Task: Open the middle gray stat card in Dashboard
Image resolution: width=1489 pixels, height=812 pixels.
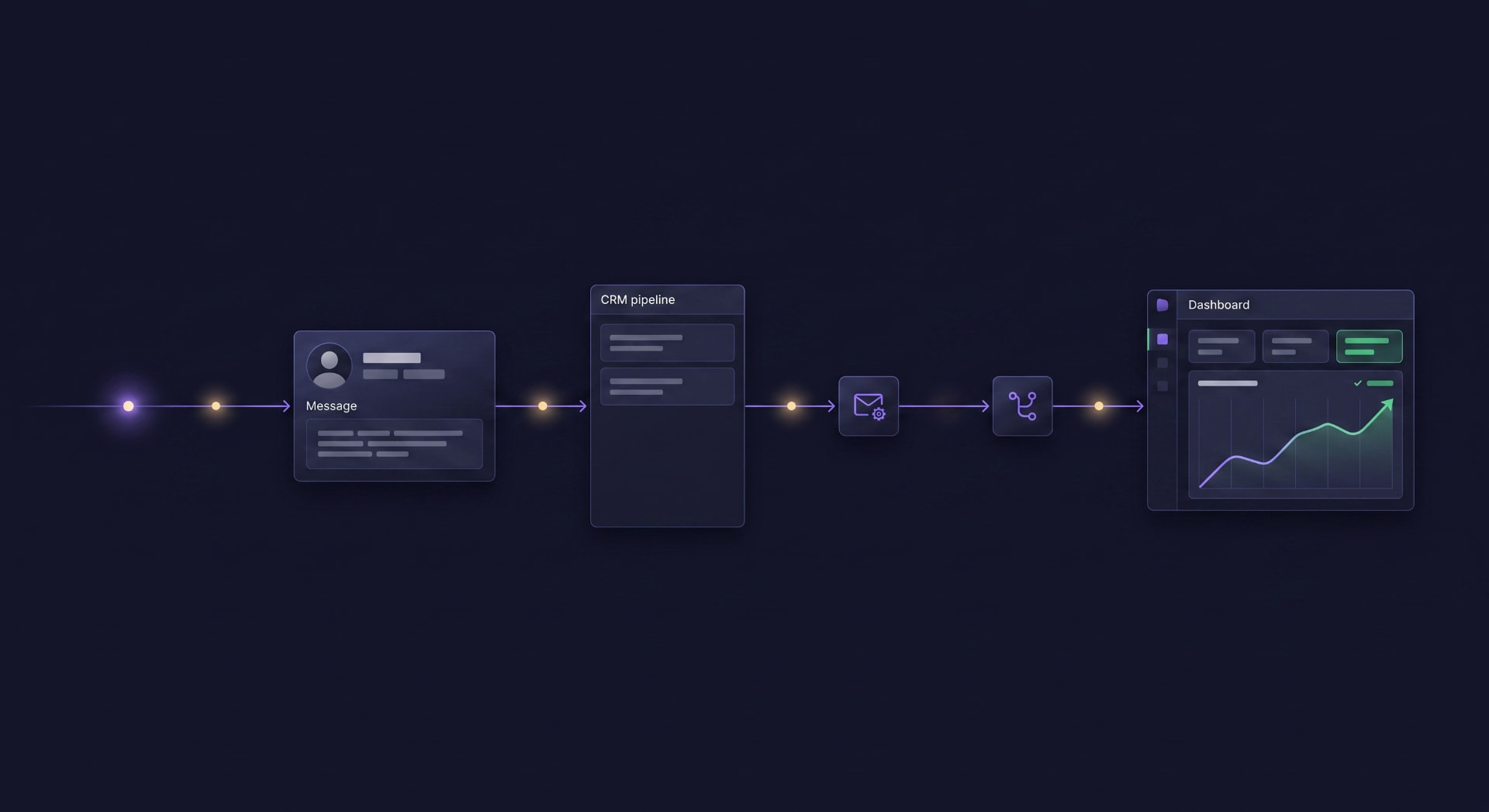Action: tap(1295, 347)
